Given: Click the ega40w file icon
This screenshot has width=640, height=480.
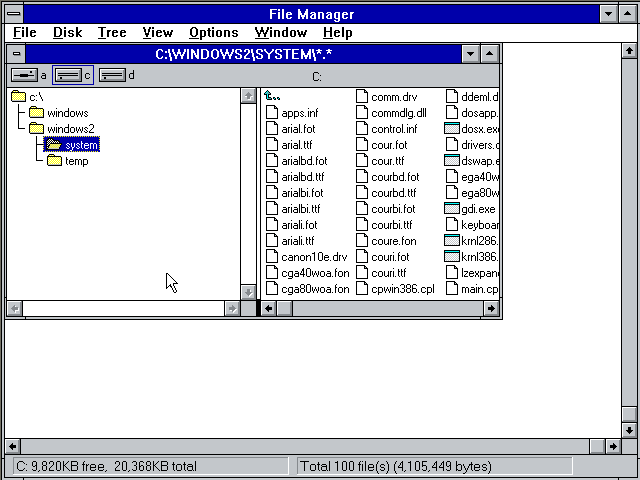Looking at the screenshot, I should 452,176.
